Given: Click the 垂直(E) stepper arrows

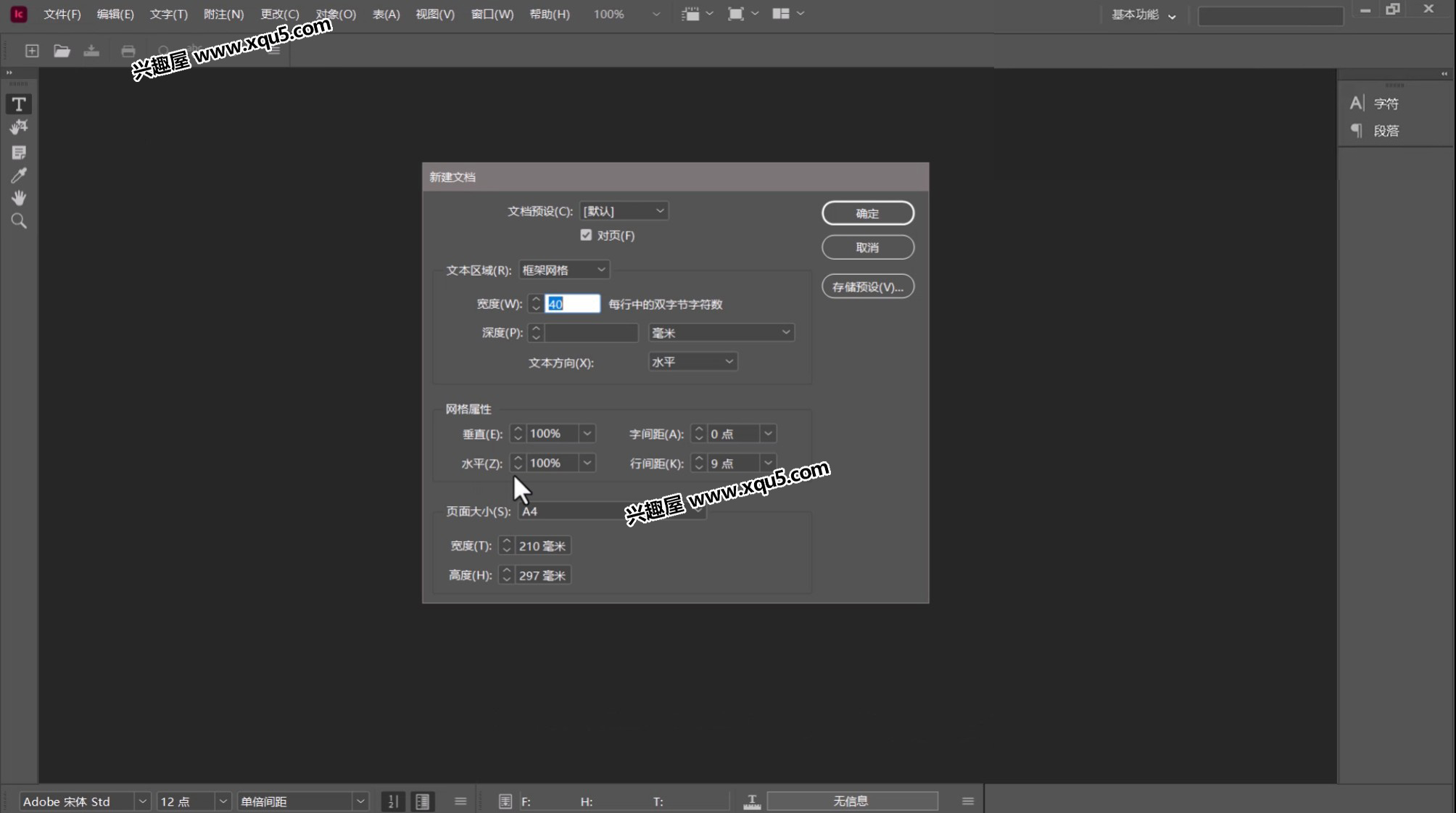Looking at the screenshot, I should 518,434.
